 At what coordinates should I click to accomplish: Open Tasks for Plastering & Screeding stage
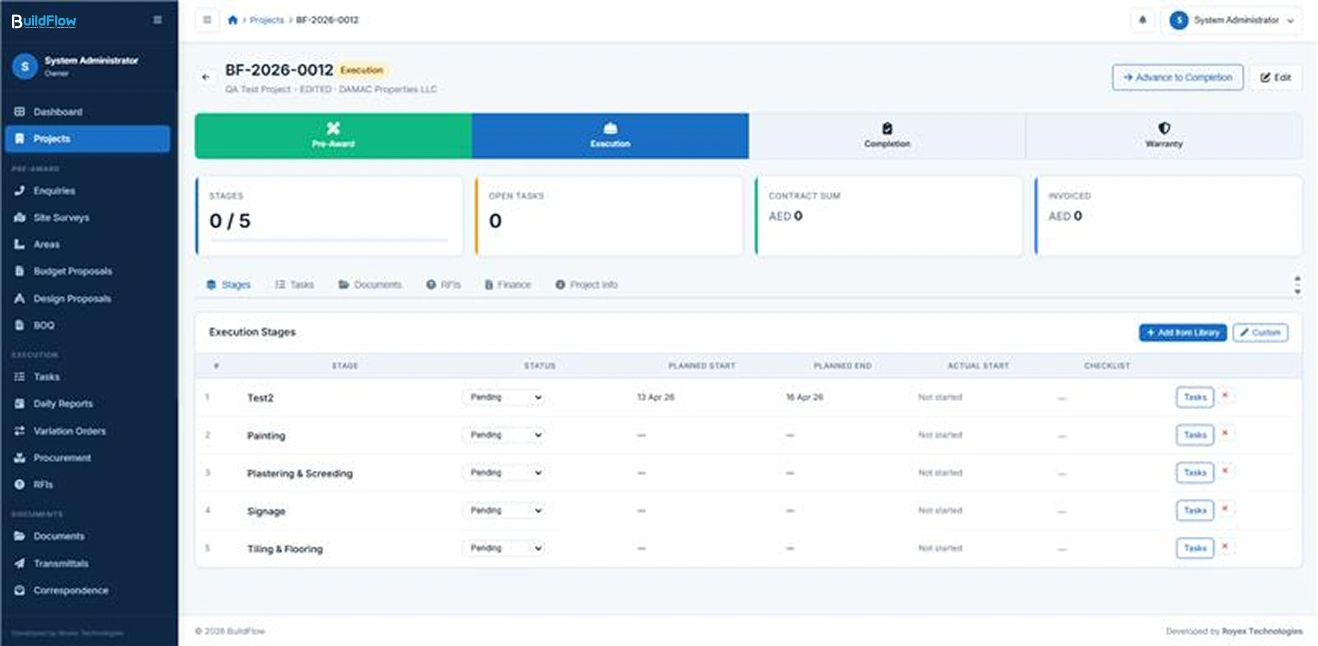point(1194,472)
